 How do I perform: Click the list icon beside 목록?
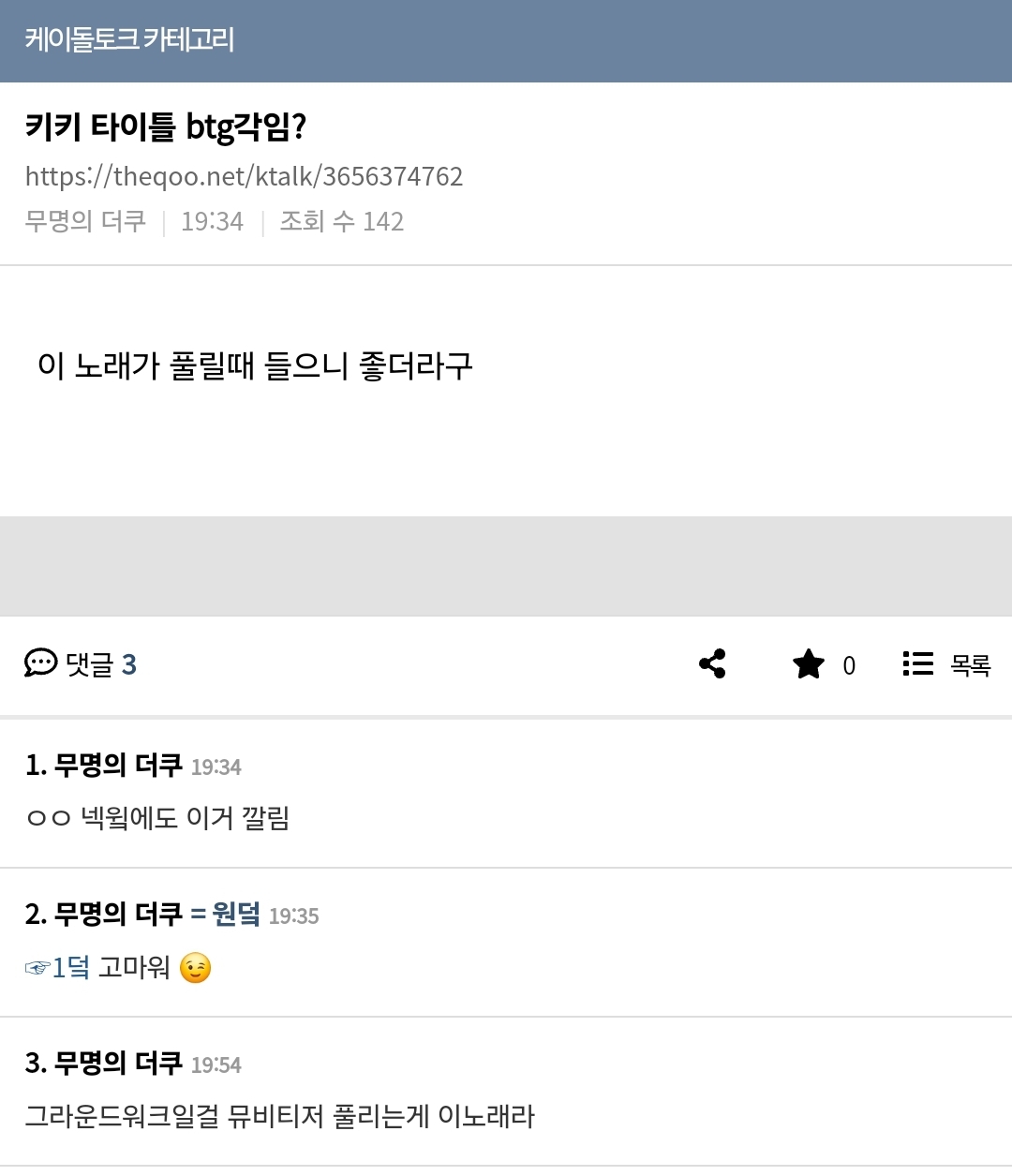tap(917, 663)
